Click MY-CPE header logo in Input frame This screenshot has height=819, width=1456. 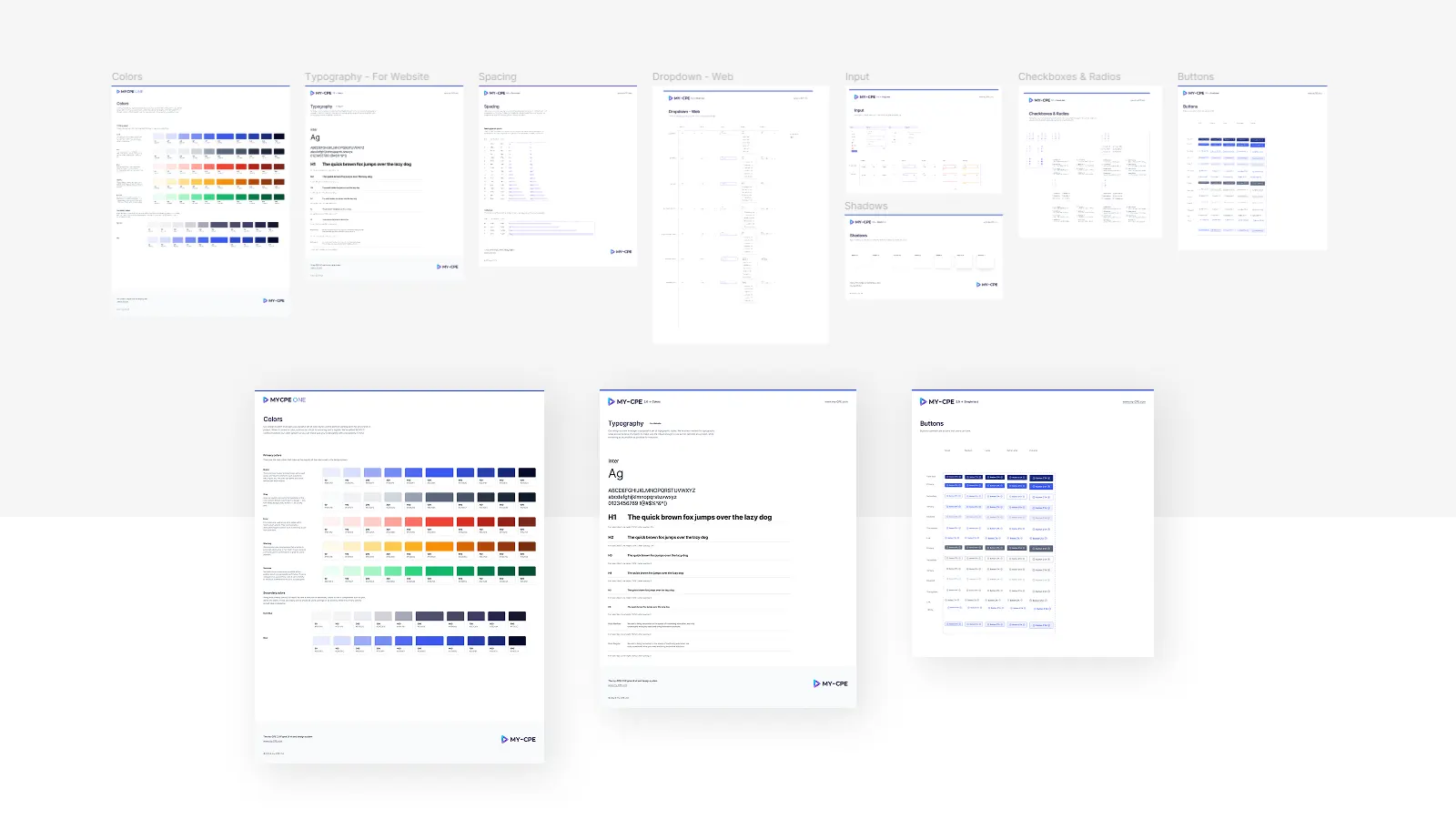(x=864, y=96)
